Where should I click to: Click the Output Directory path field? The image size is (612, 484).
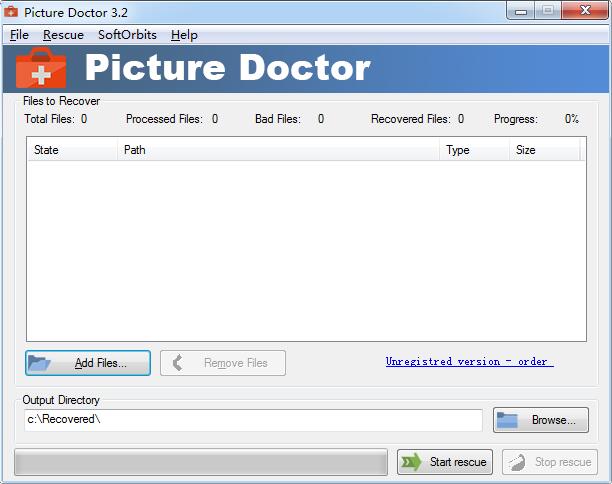point(253,420)
